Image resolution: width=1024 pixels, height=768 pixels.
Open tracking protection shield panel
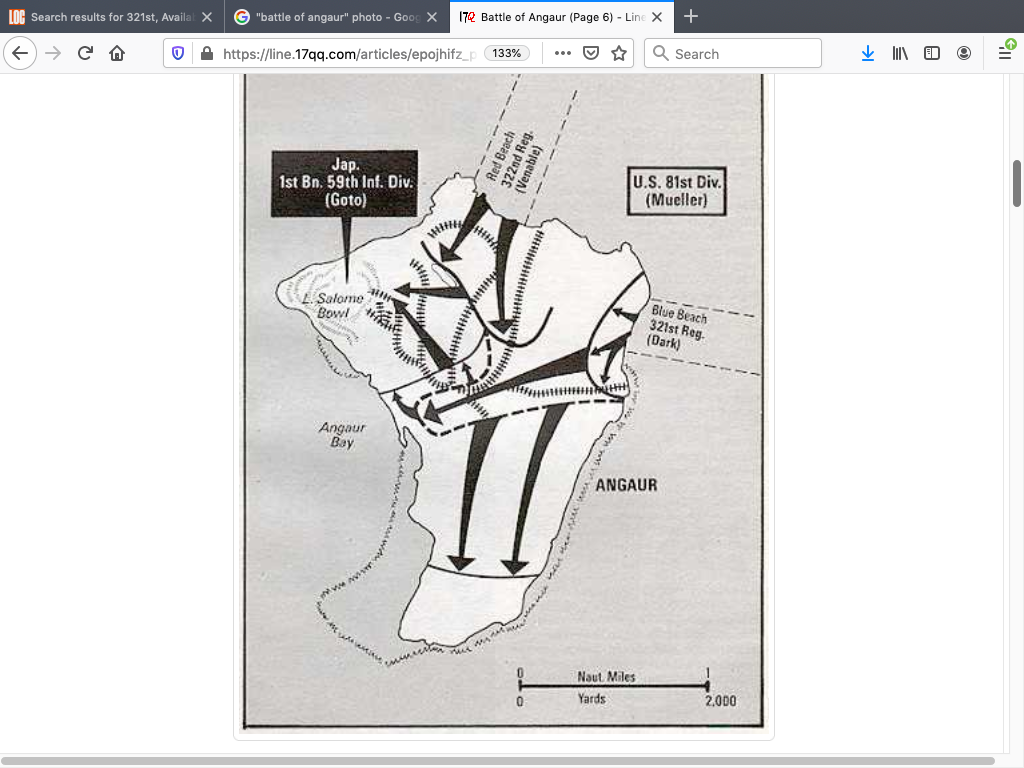[179, 54]
